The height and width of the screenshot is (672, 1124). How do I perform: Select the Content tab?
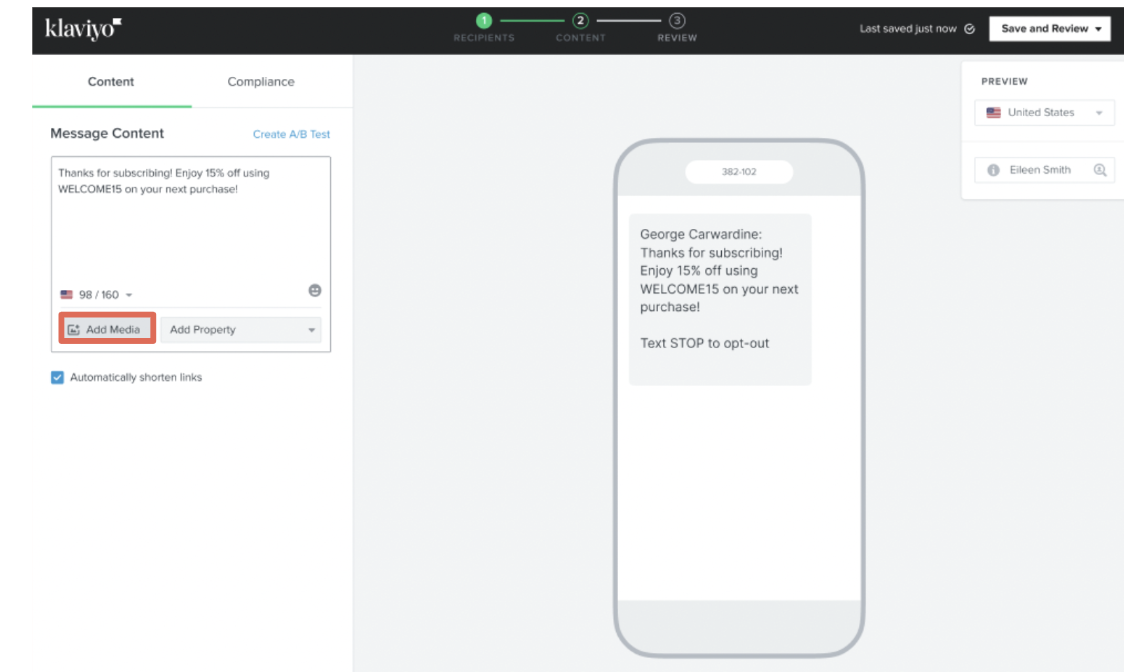[x=110, y=82]
